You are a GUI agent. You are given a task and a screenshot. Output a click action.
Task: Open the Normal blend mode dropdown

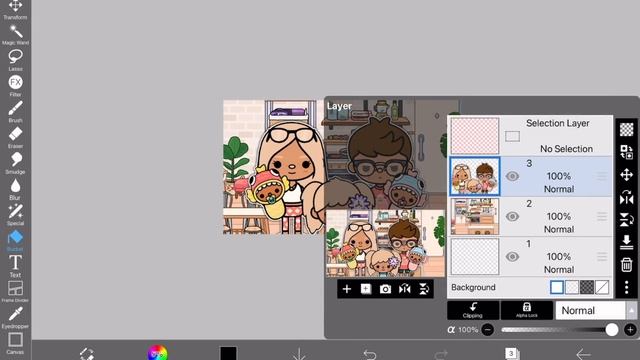point(590,311)
